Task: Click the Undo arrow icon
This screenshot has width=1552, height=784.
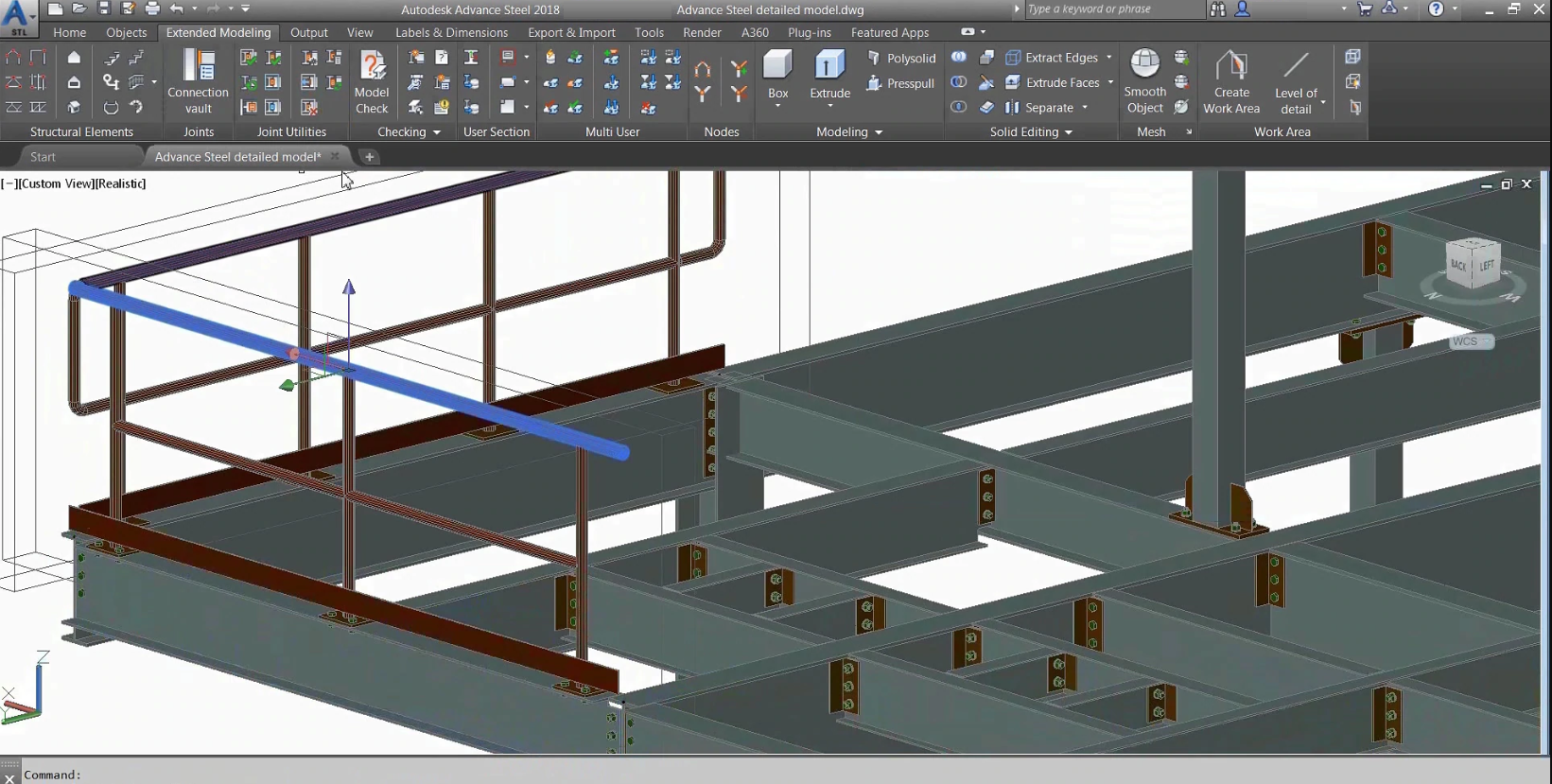Action: point(176,9)
